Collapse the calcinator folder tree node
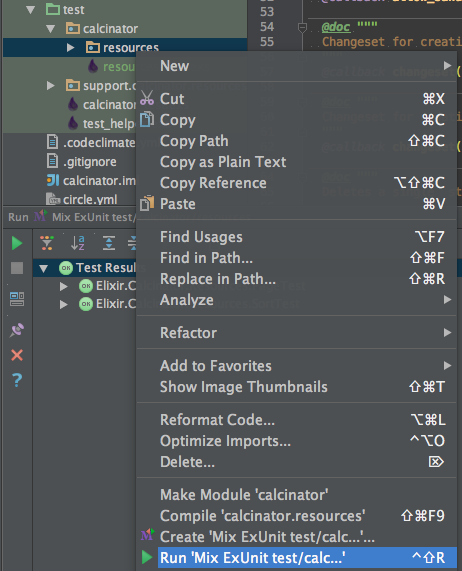 pyautogui.click(x=51, y=29)
